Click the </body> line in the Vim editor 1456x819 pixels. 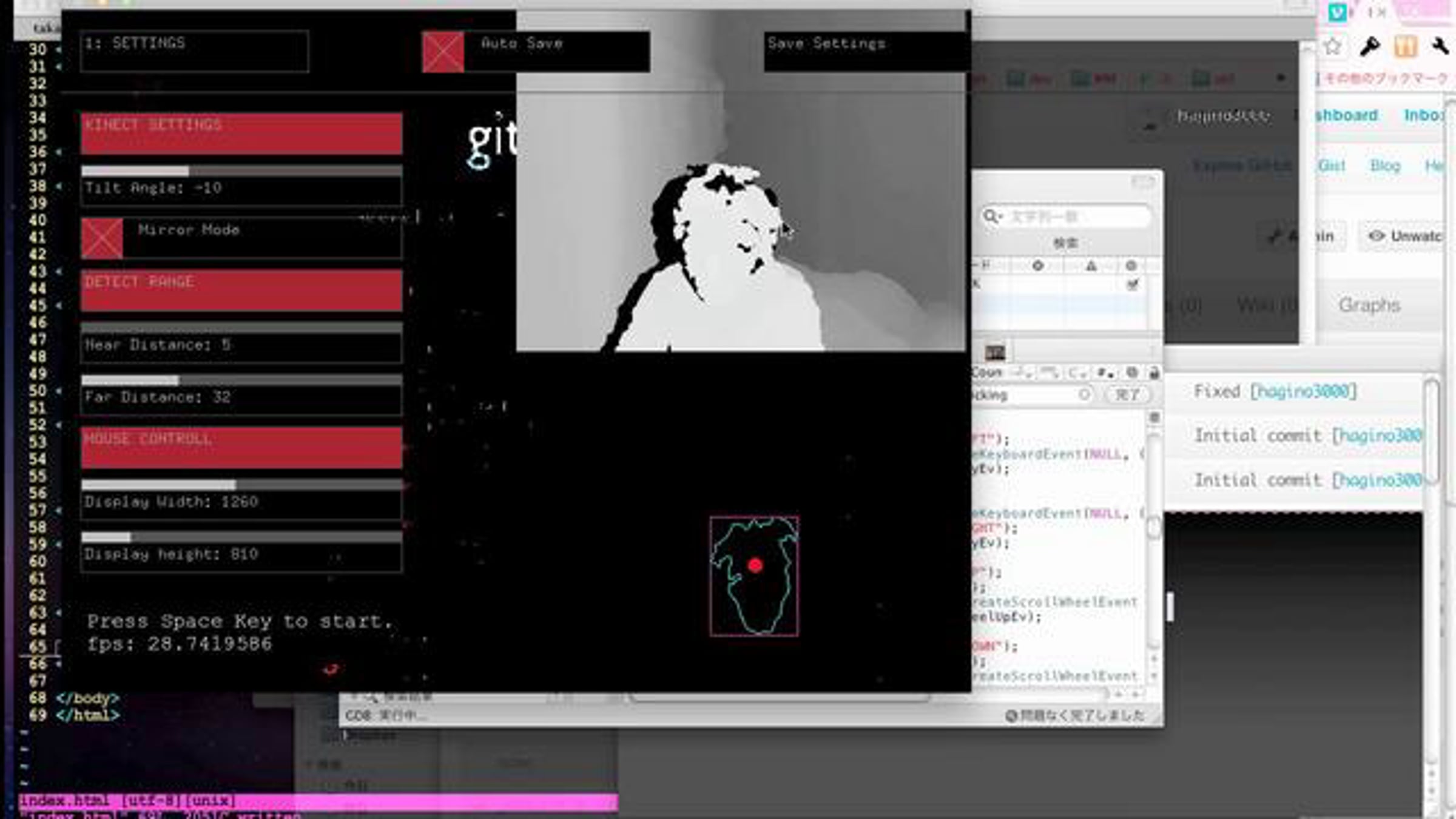[87, 698]
